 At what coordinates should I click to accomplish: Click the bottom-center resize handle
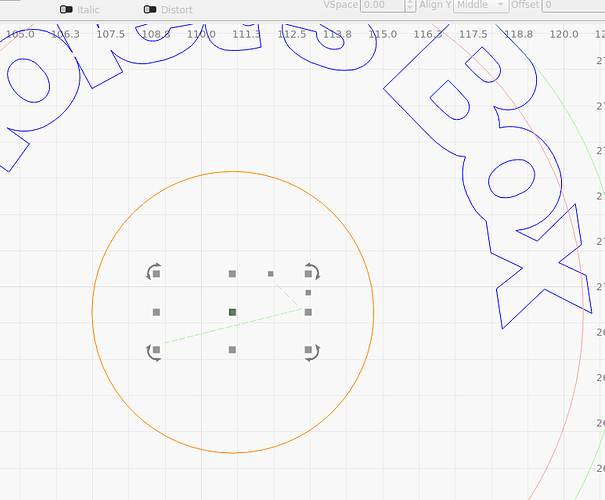pos(232,350)
